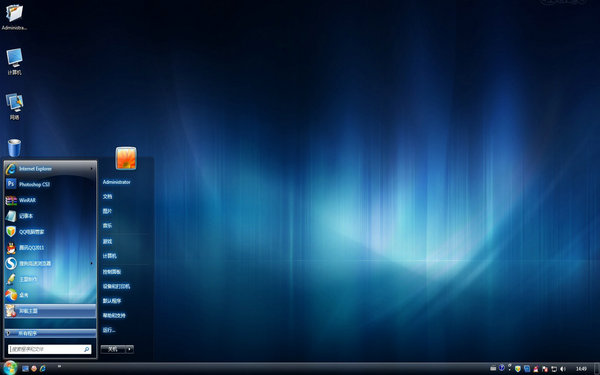Image resolution: width=600 pixels, height=375 pixels.
Task: Click Internet Explorer icon in taskbar quick launch
Action: (x=43, y=368)
